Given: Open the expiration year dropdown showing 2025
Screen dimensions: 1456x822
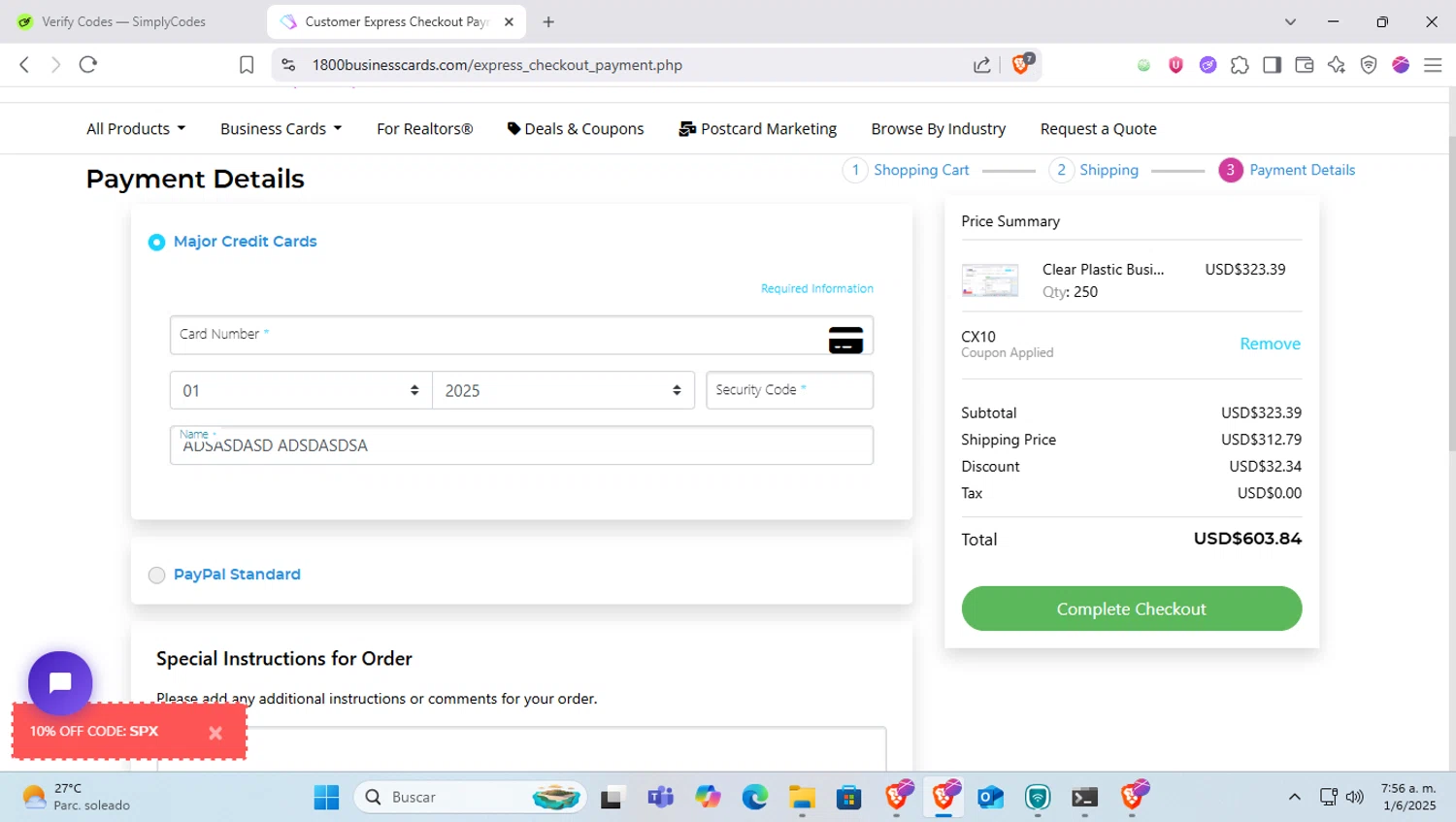Looking at the screenshot, I should click(563, 390).
